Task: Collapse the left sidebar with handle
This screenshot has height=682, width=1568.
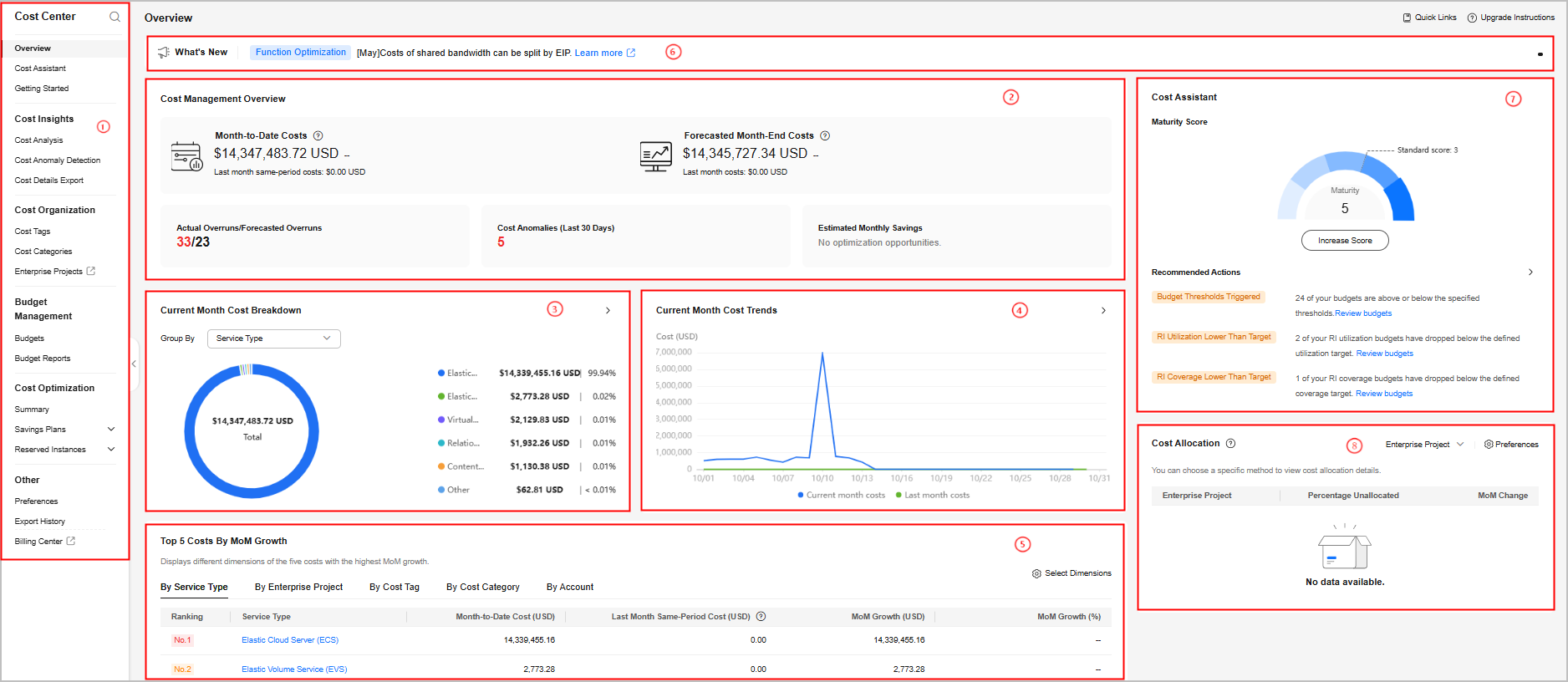Action: [134, 364]
